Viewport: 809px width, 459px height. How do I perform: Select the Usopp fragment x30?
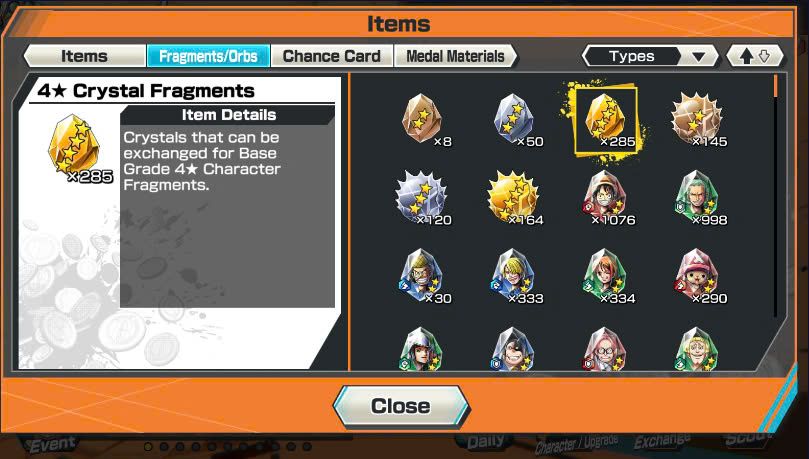click(x=423, y=276)
